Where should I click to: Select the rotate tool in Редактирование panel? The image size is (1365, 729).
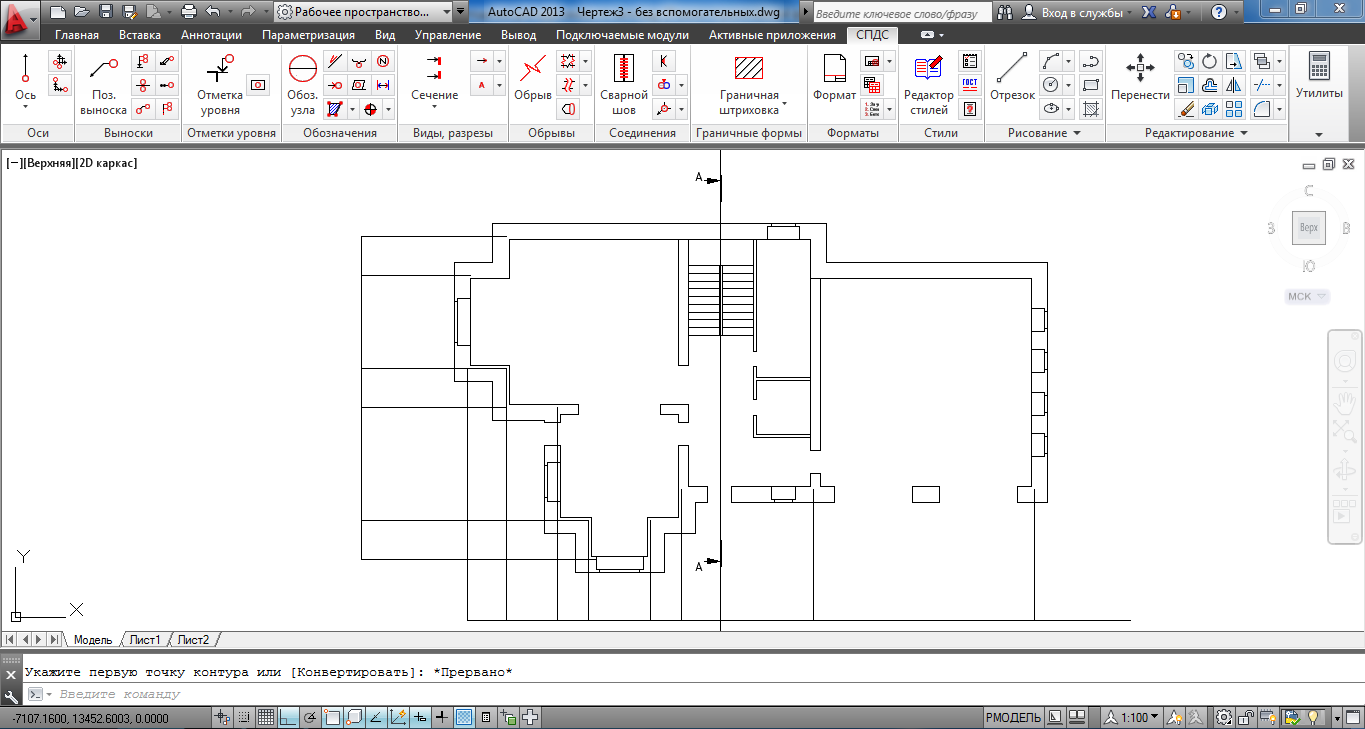pyautogui.click(x=1210, y=61)
